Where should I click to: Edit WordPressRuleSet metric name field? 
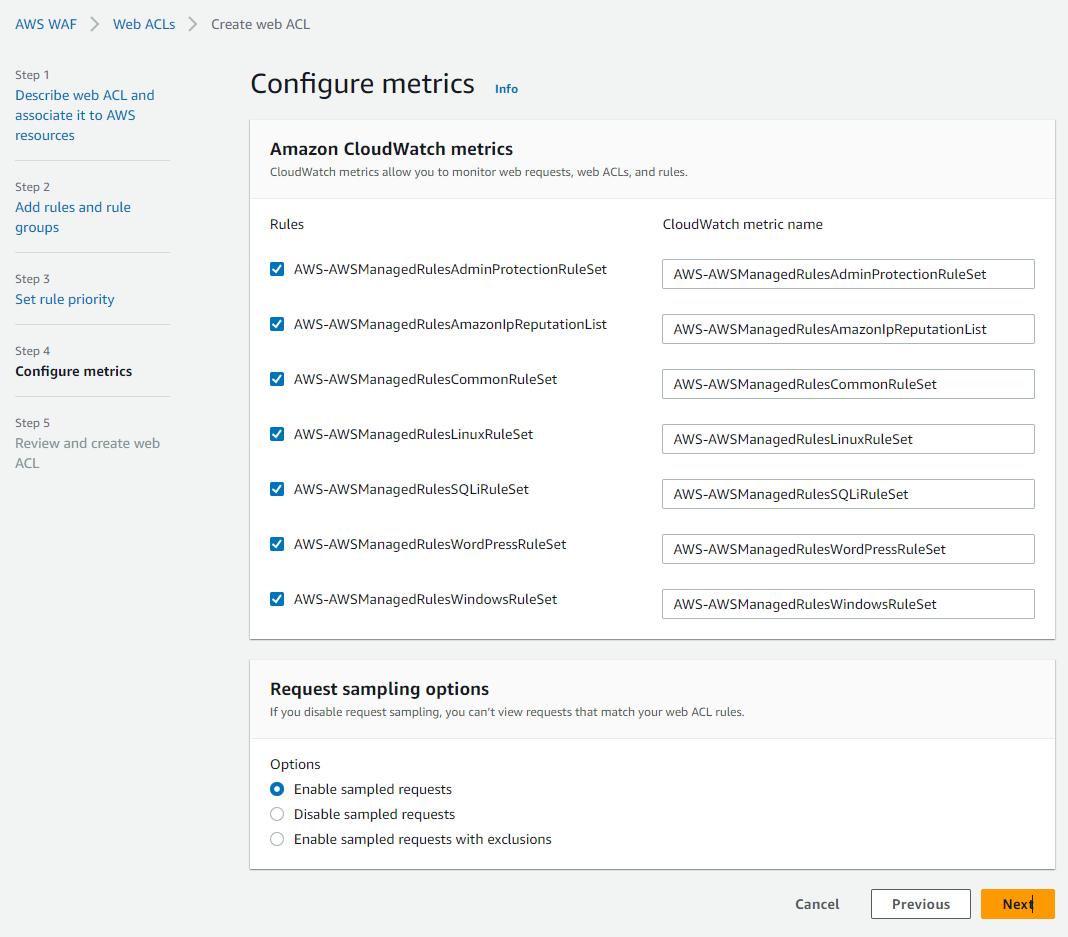pos(848,550)
